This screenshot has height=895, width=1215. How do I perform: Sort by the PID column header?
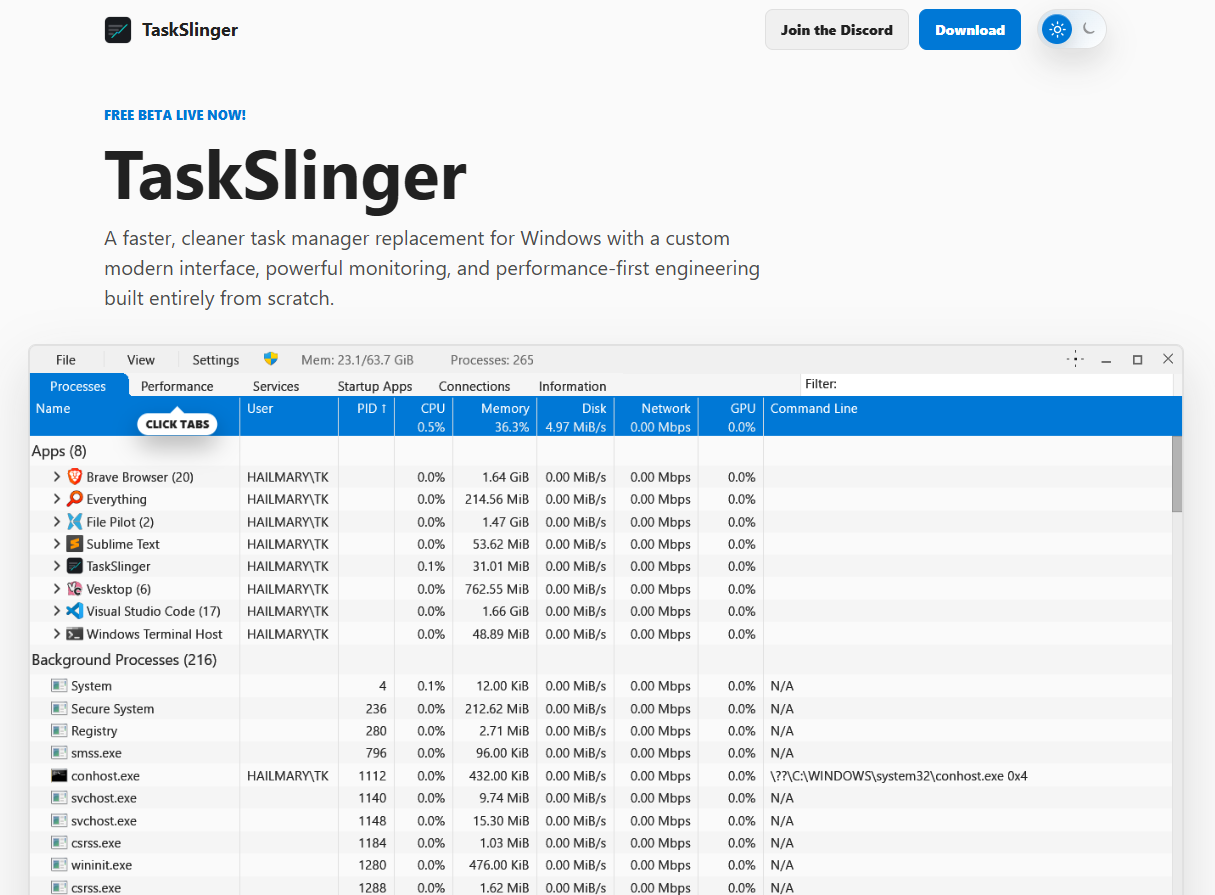366,416
